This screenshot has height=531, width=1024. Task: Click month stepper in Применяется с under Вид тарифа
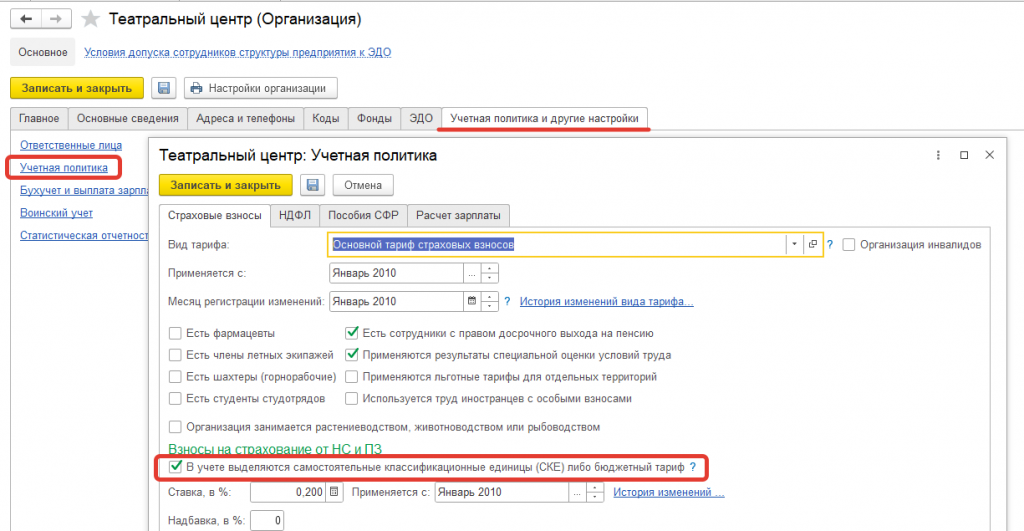(489, 273)
